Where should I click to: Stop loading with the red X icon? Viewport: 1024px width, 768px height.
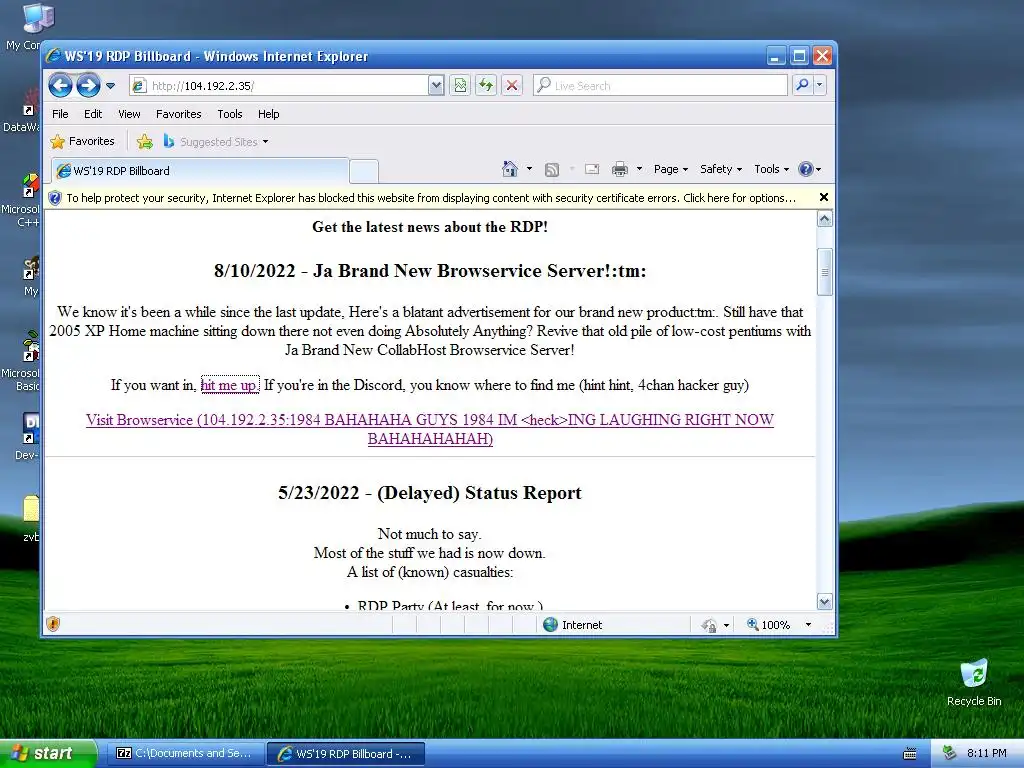click(512, 86)
